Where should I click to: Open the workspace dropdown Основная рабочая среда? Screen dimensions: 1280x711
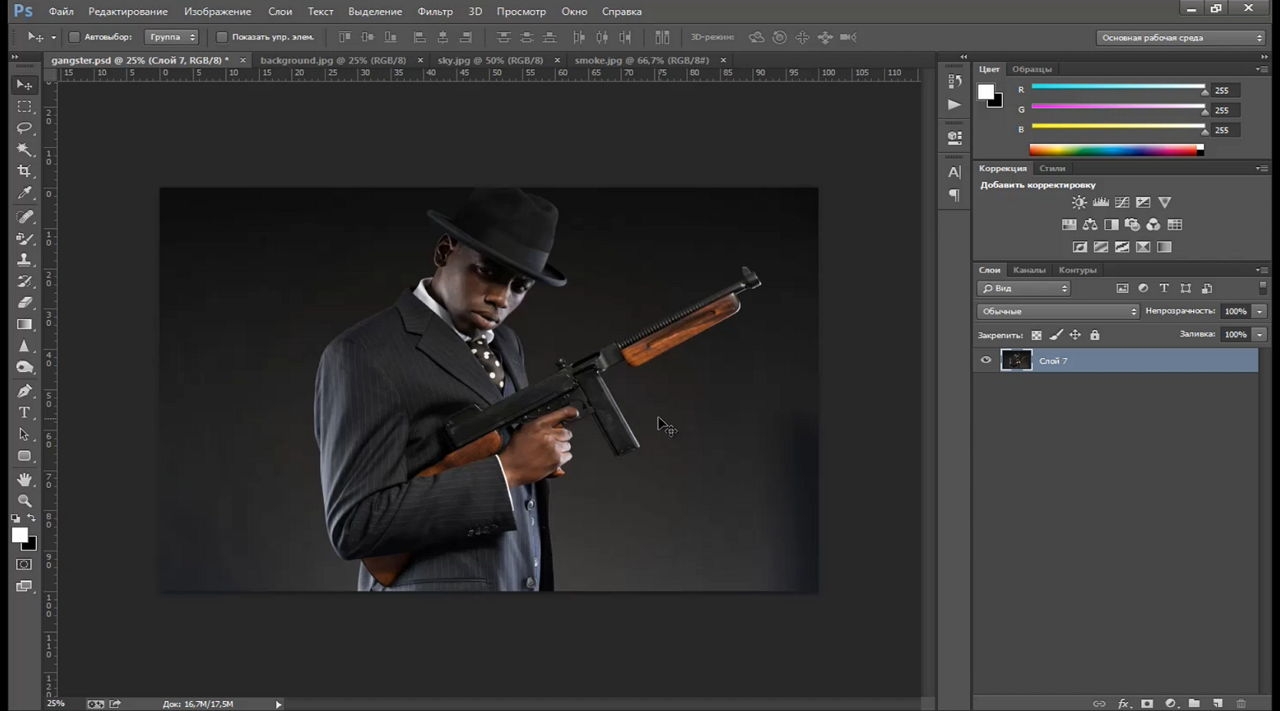[1181, 38]
